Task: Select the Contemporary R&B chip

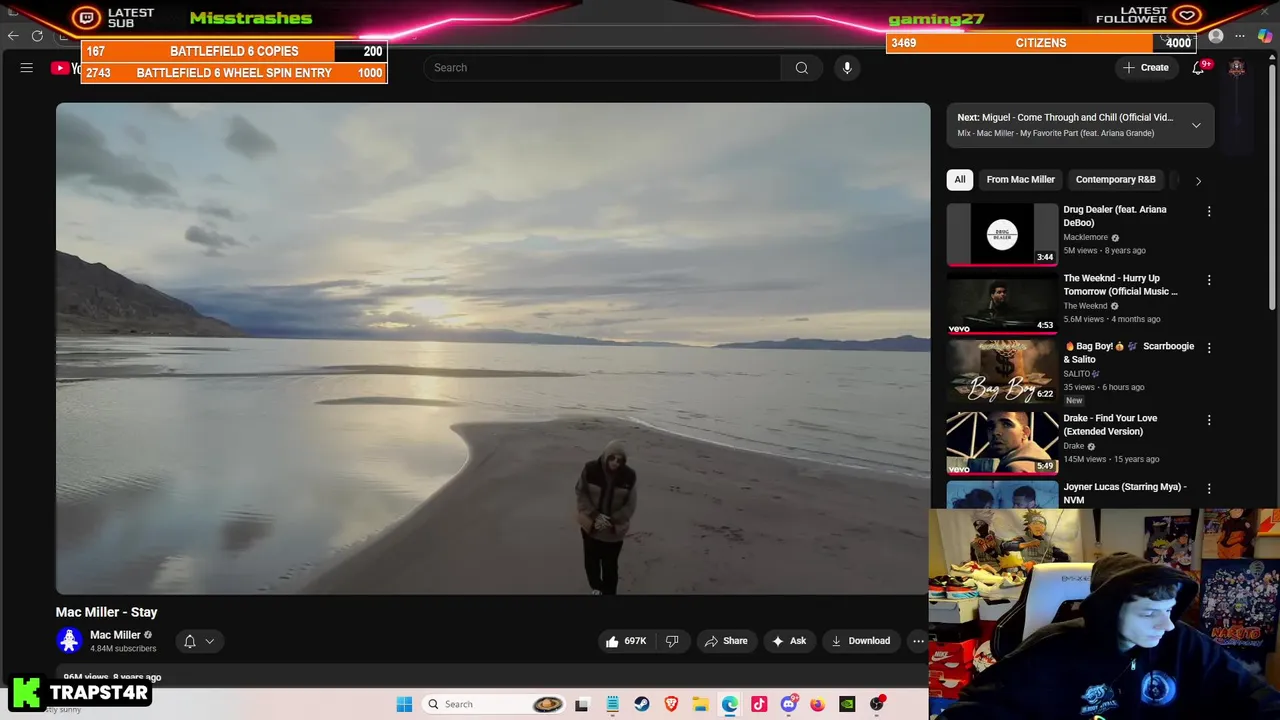Action: pyautogui.click(x=1115, y=180)
